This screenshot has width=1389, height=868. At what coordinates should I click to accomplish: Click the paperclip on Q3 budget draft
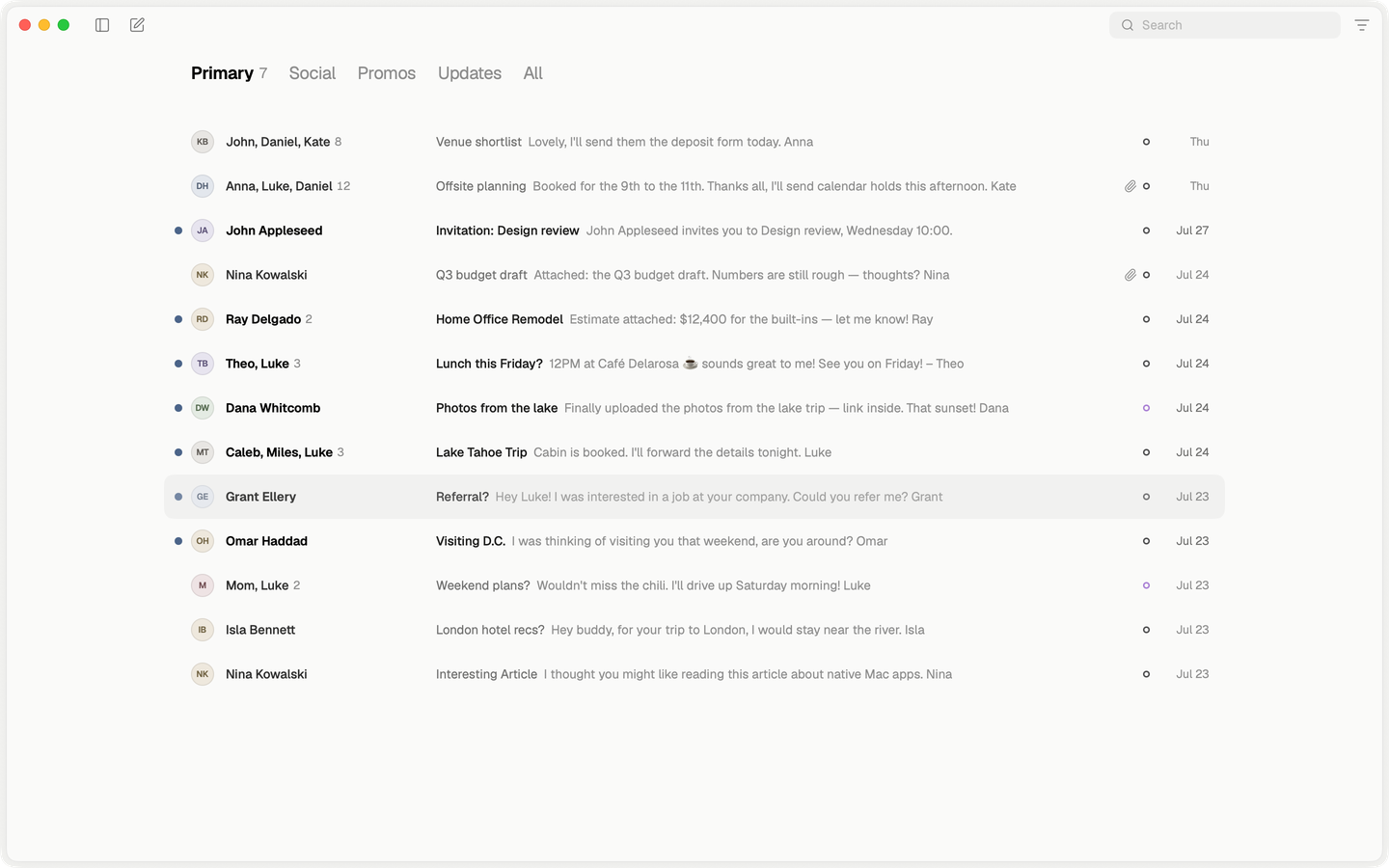tap(1130, 275)
